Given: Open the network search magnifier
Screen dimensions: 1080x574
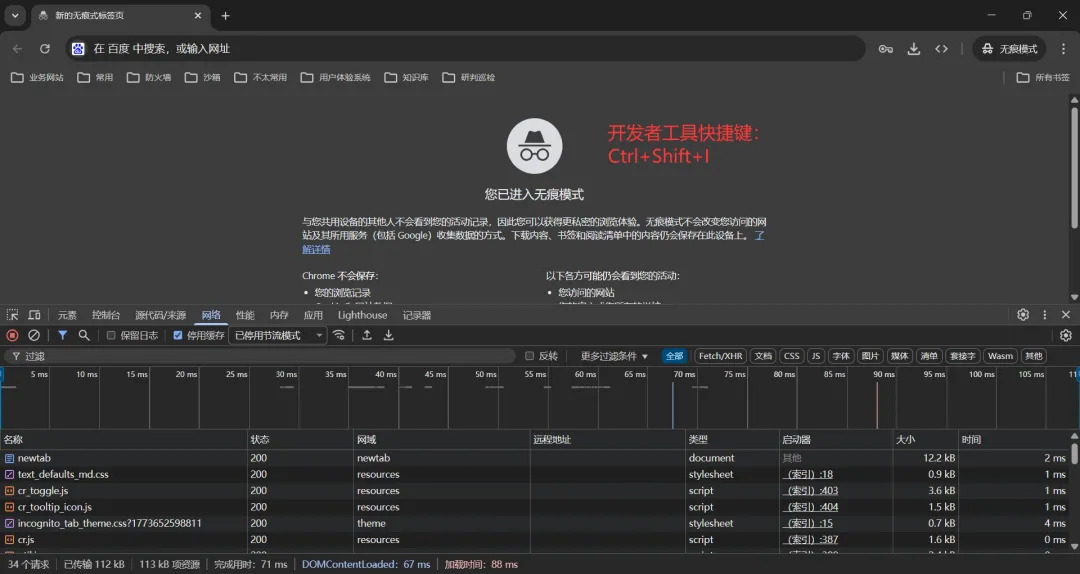Looking at the screenshot, I should [x=84, y=336].
